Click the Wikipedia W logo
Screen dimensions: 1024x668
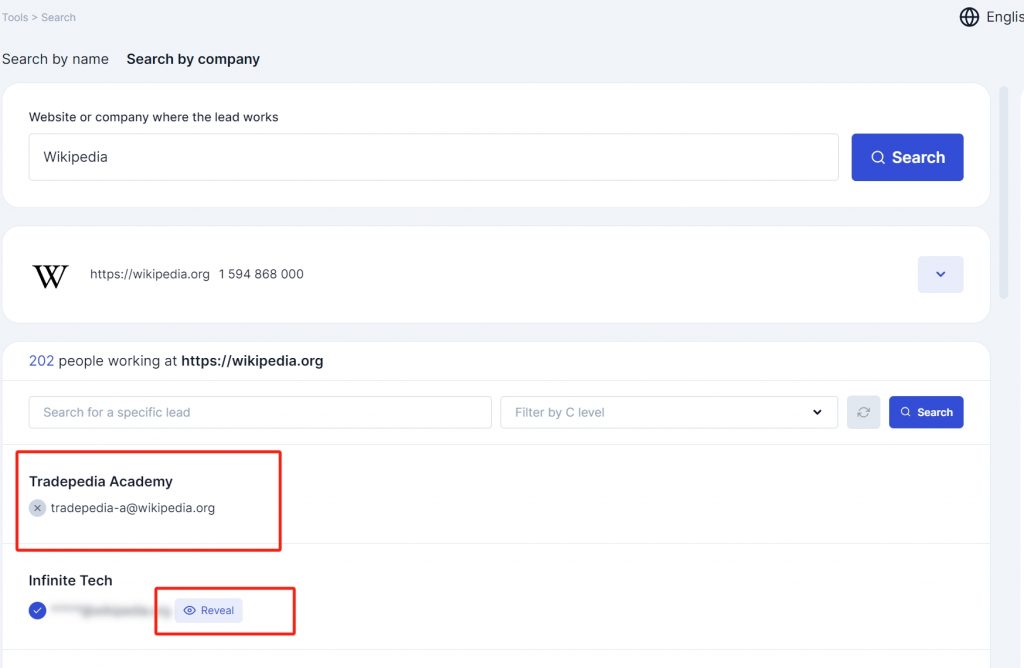click(x=50, y=276)
